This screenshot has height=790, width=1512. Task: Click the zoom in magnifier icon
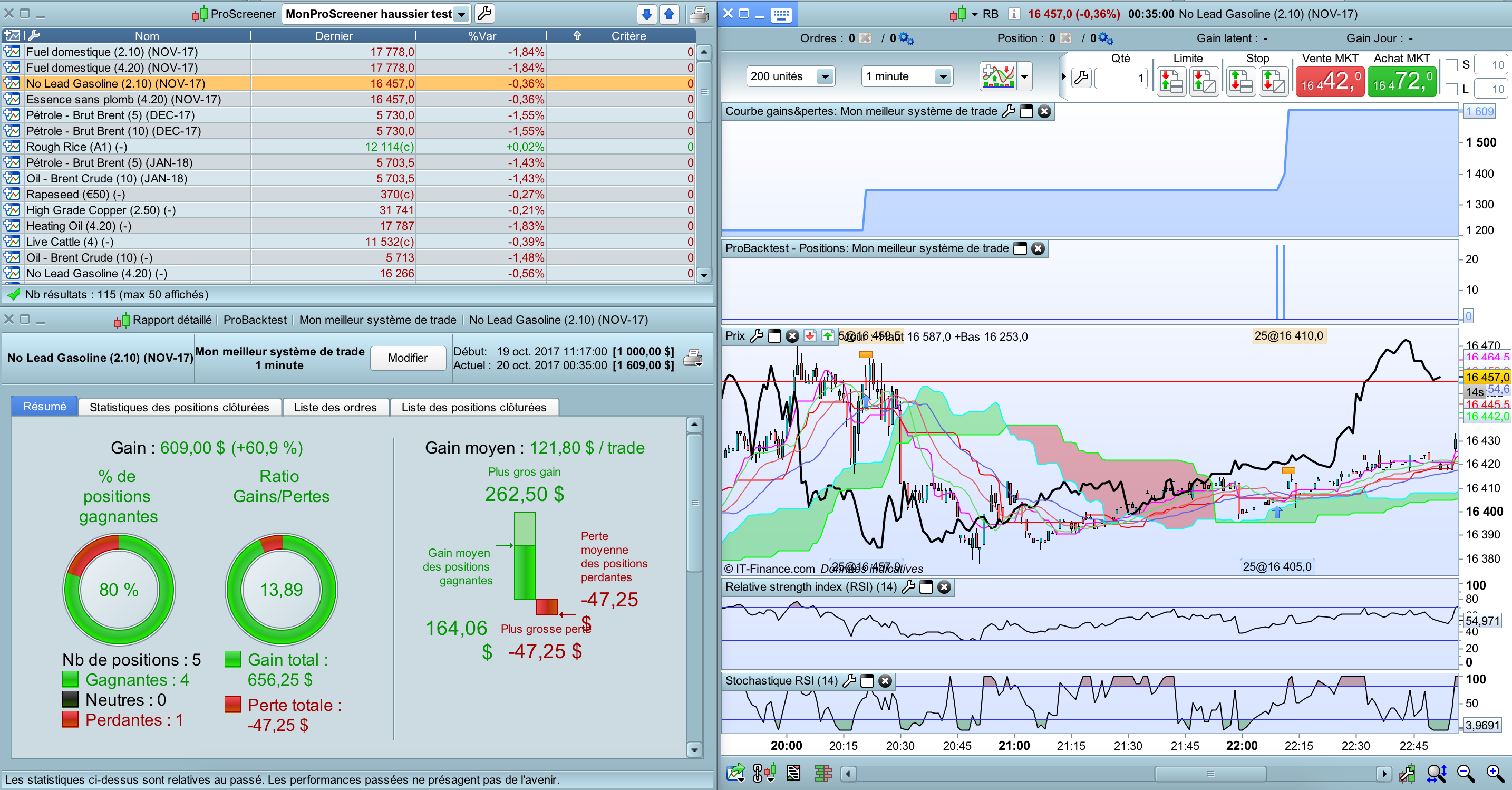pyautogui.click(x=1495, y=773)
